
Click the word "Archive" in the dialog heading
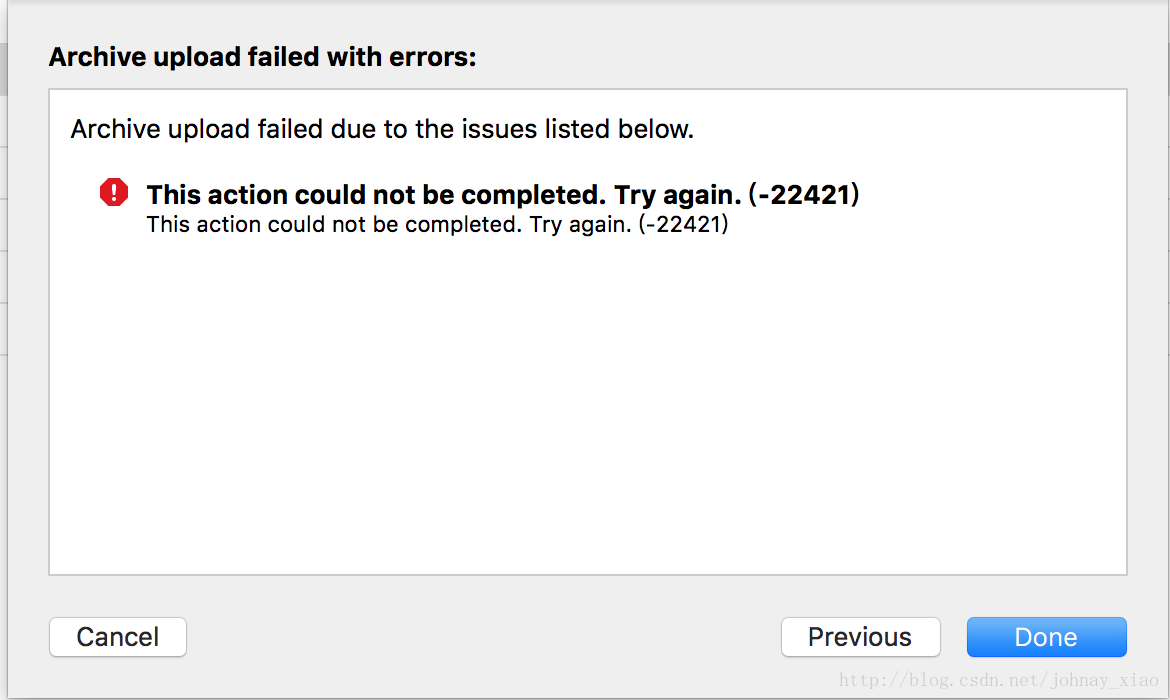coord(97,57)
